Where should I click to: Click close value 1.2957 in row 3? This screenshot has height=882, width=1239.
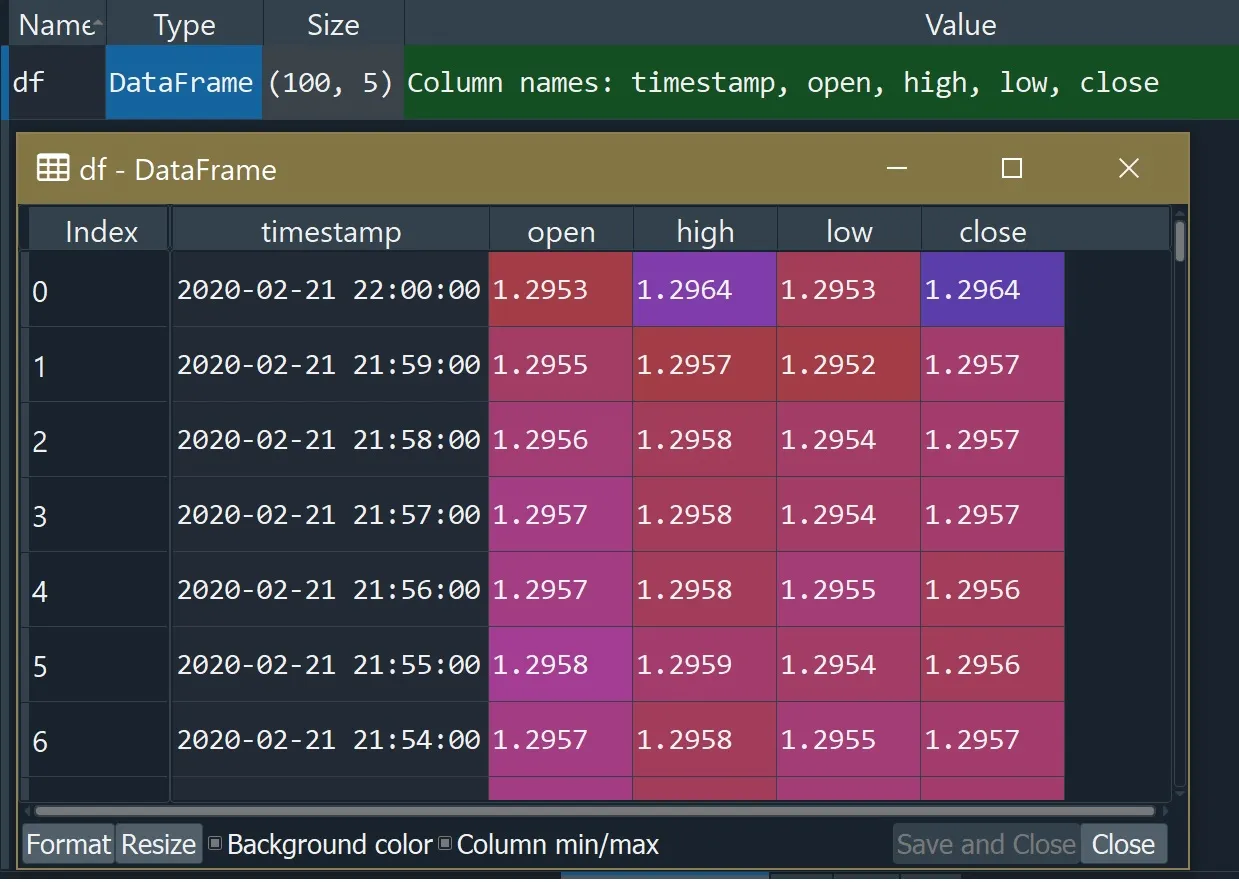[x=993, y=515]
